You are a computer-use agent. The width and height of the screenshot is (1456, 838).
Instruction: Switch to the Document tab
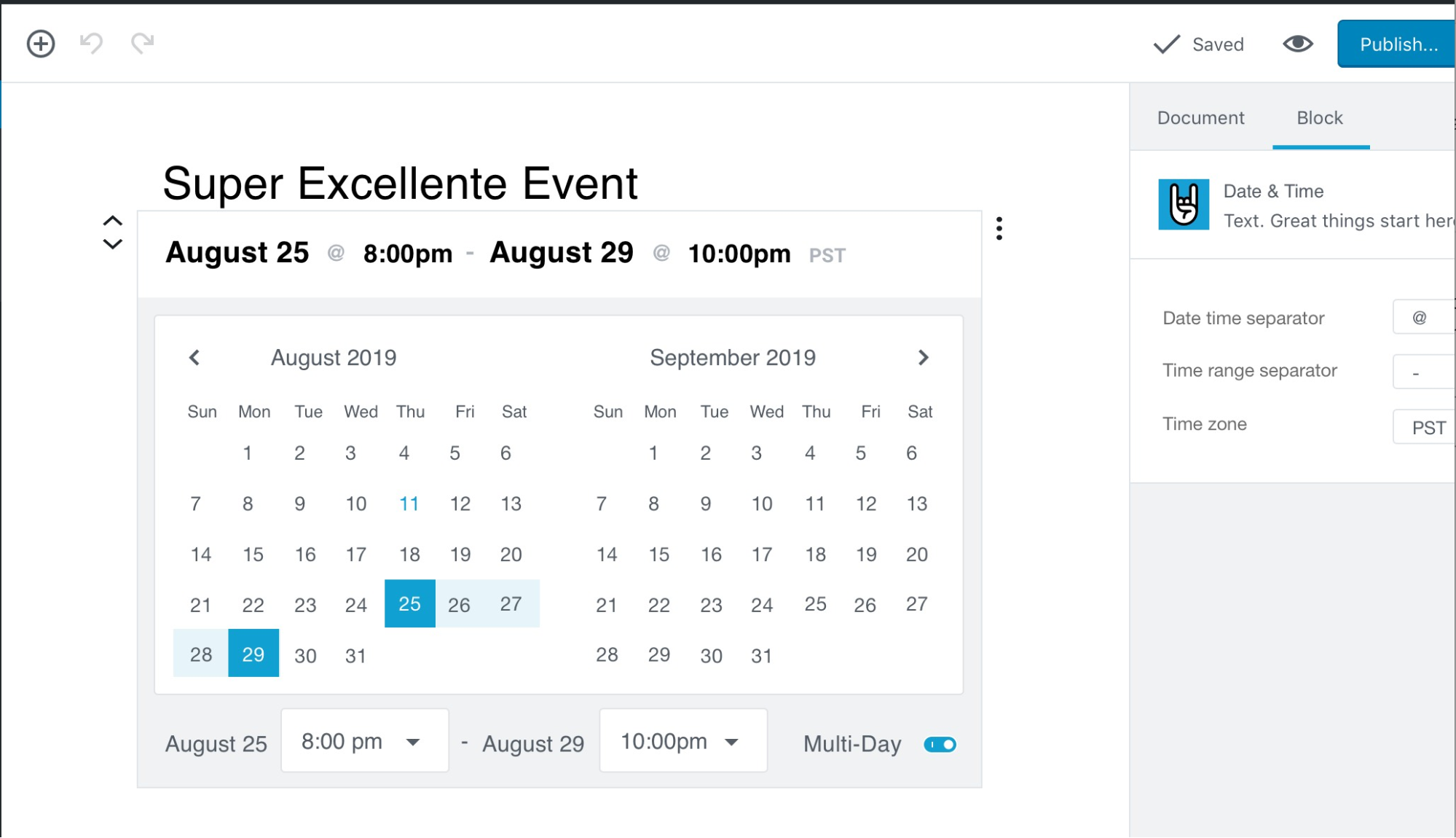click(1200, 118)
